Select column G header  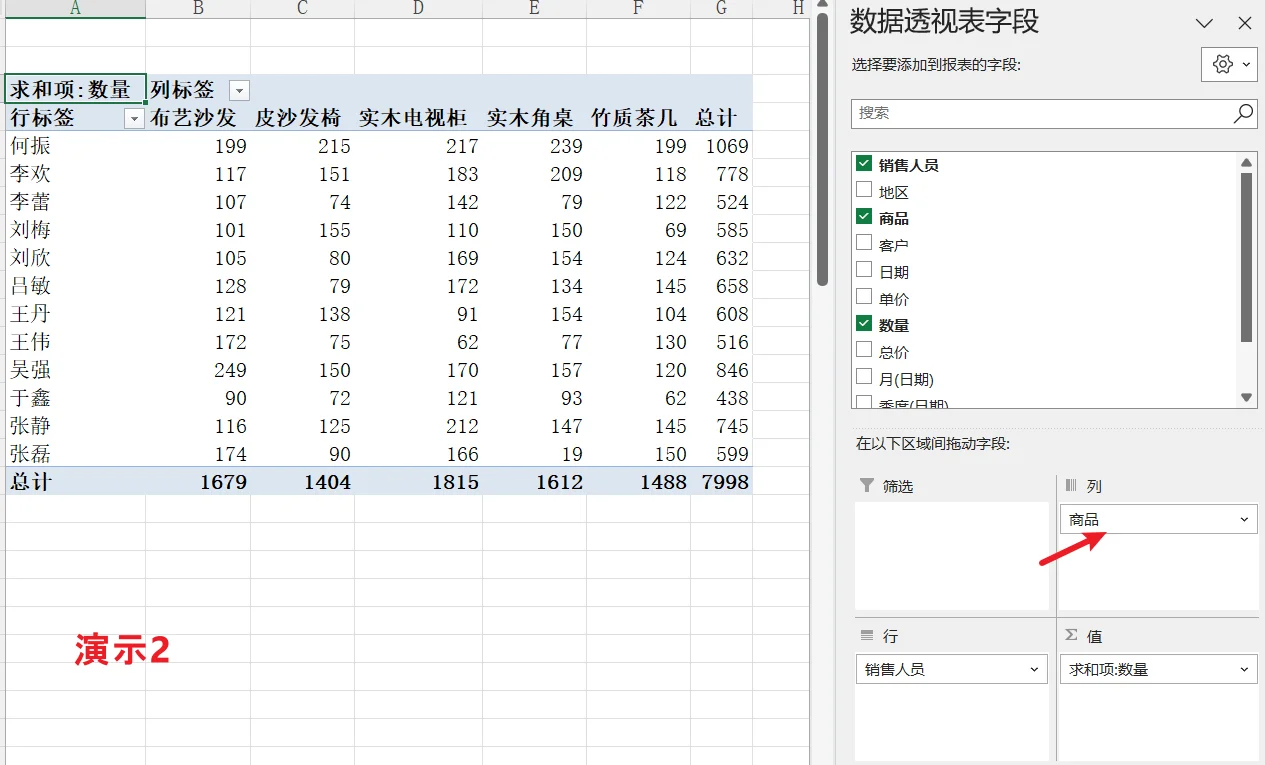tap(721, 9)
